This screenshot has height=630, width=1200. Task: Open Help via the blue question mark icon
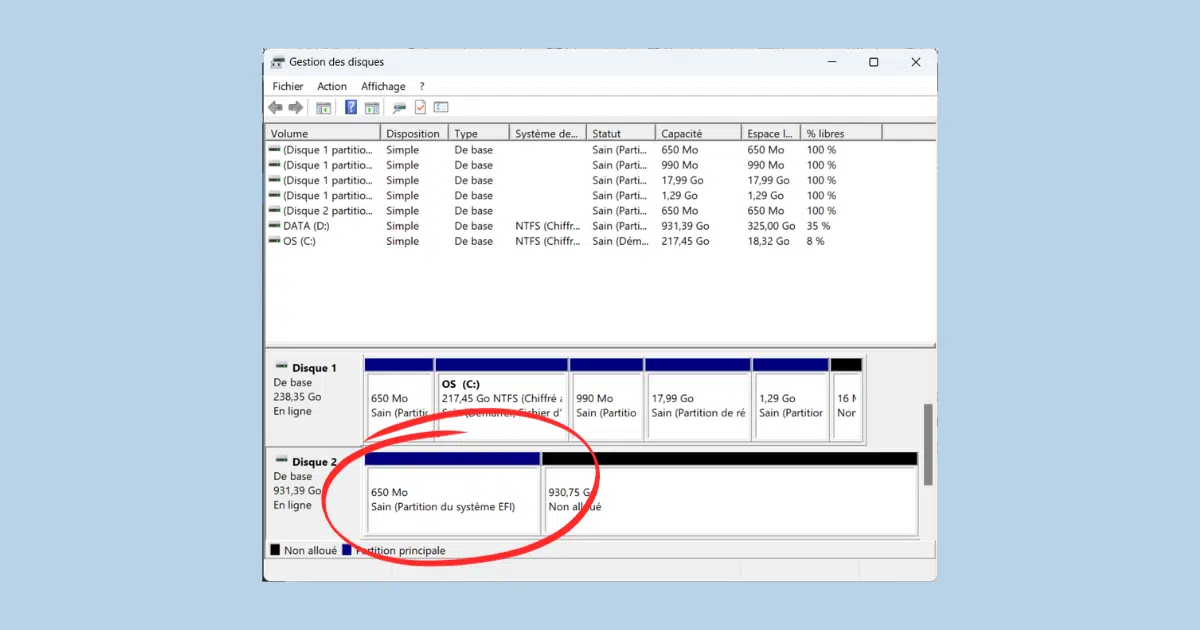point(351,107)
